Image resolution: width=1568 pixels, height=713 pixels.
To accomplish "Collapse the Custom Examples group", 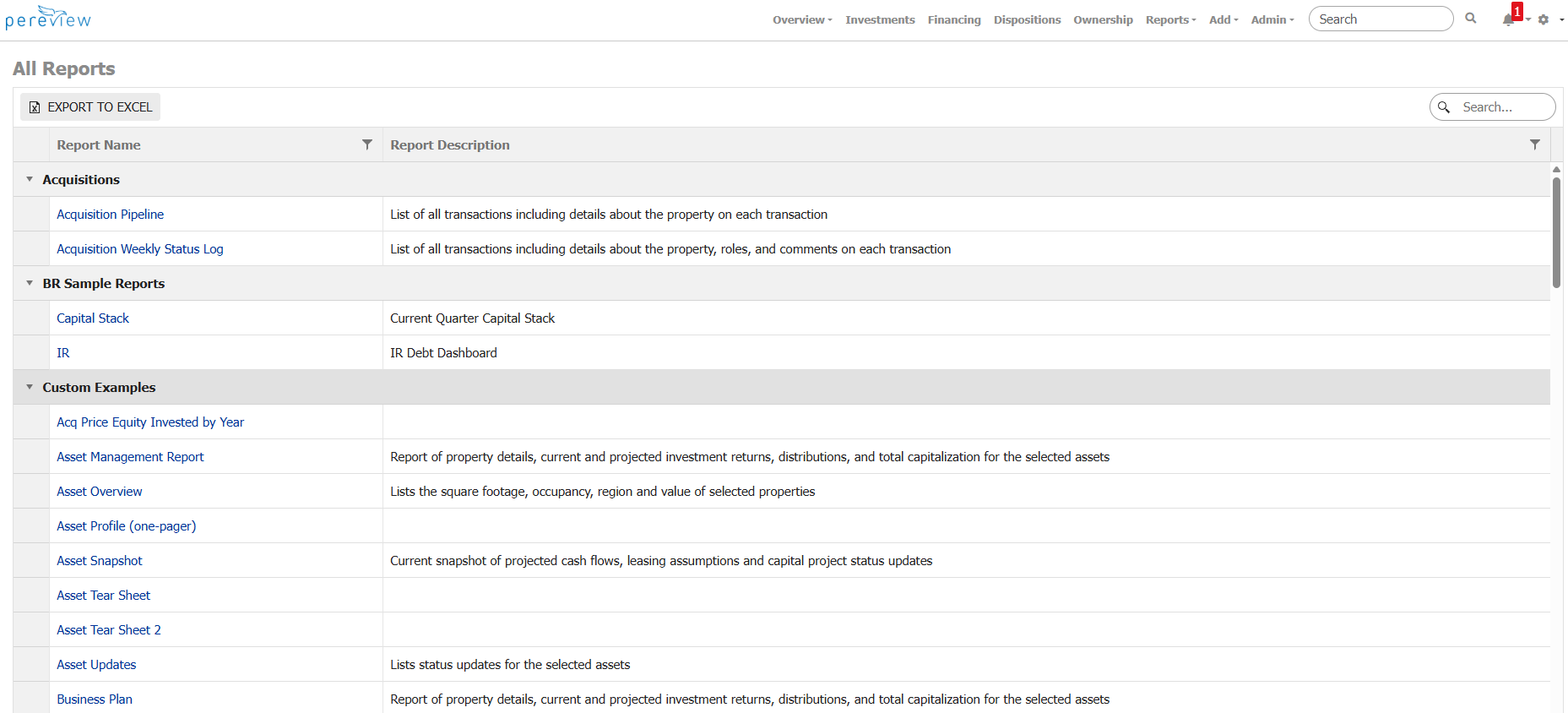I will 30,387.
